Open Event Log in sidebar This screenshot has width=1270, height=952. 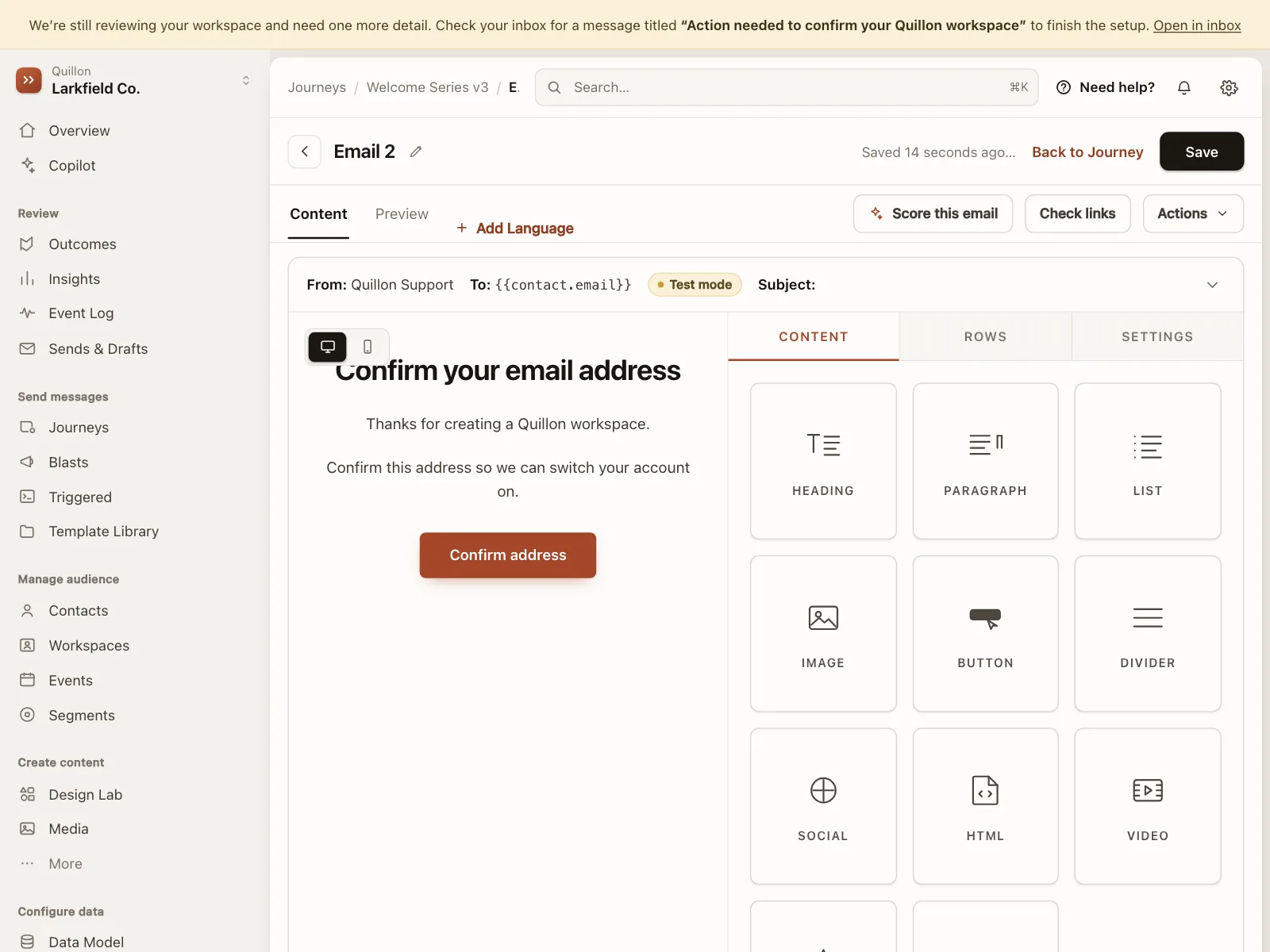point(81,313)
